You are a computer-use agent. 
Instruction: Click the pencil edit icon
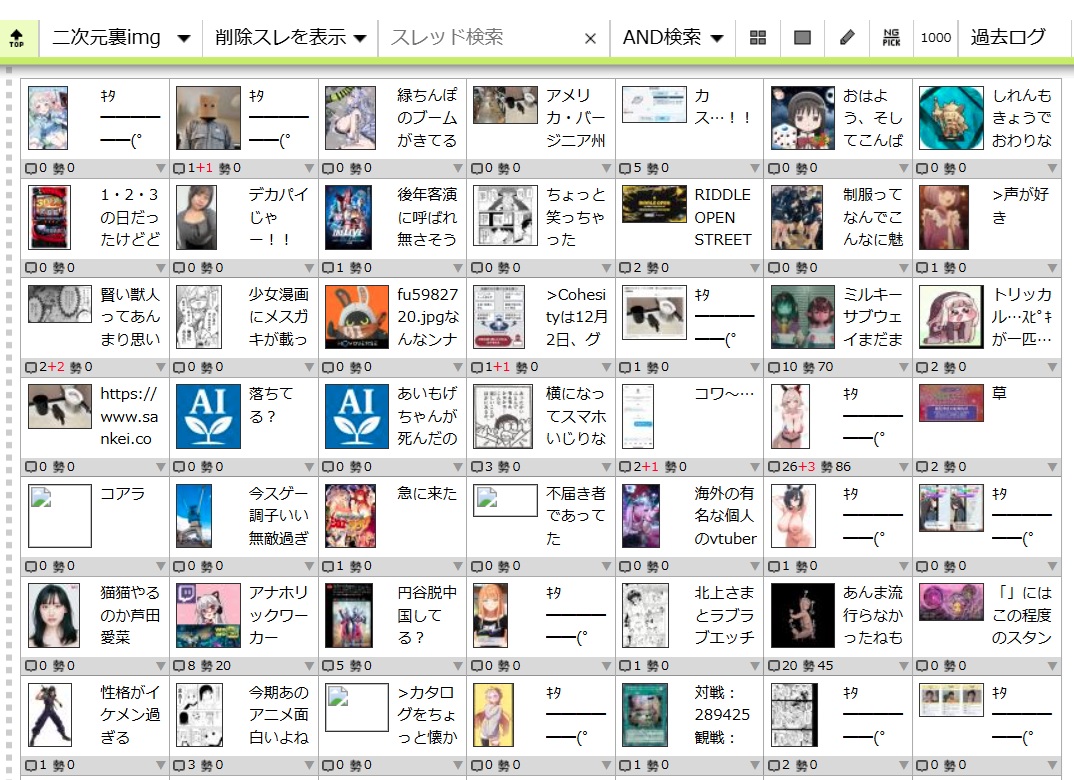coord(847,38)
